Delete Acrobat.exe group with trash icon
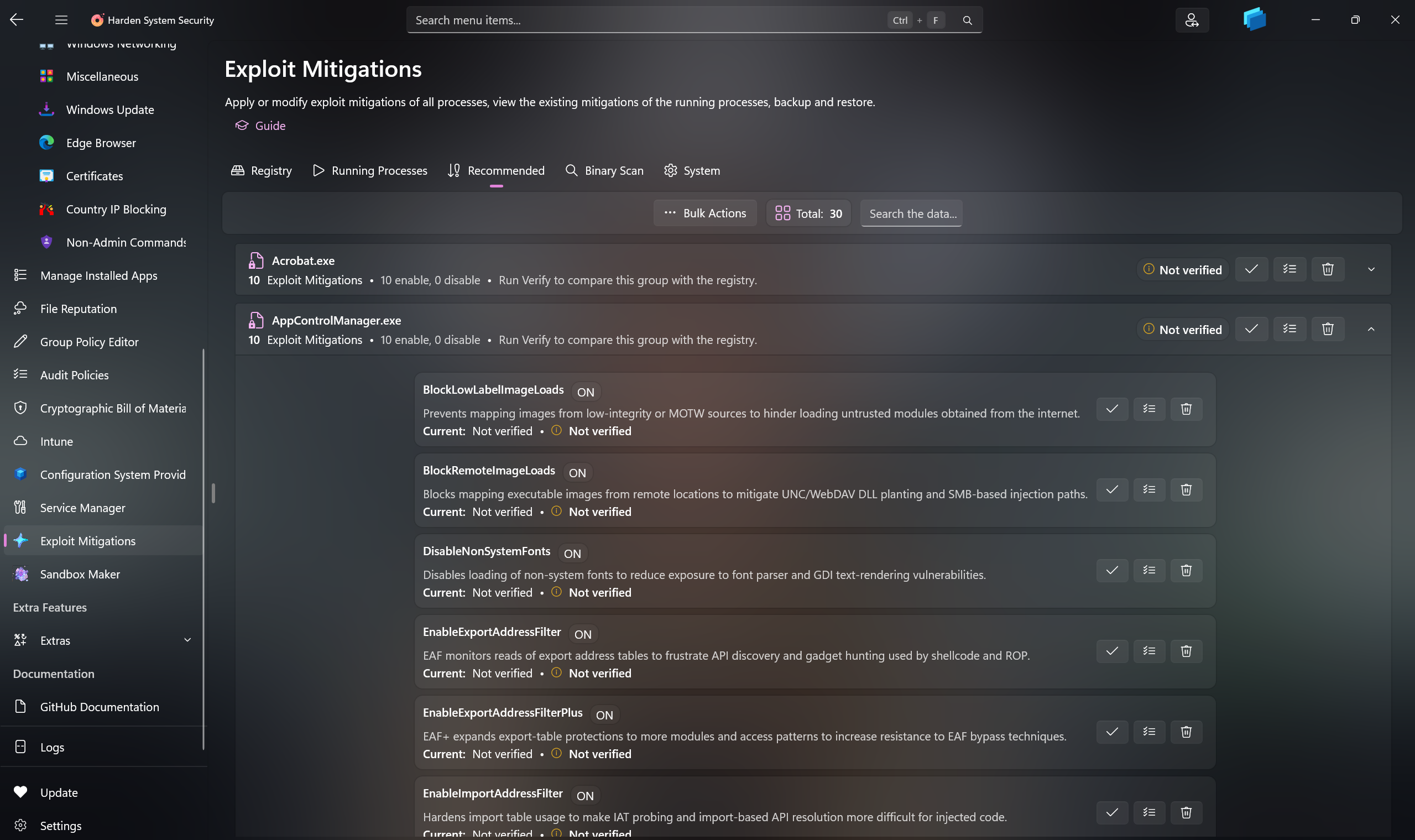This screenshot has height=840, width=1415. pyautogui.click(x=1328, y=269)
